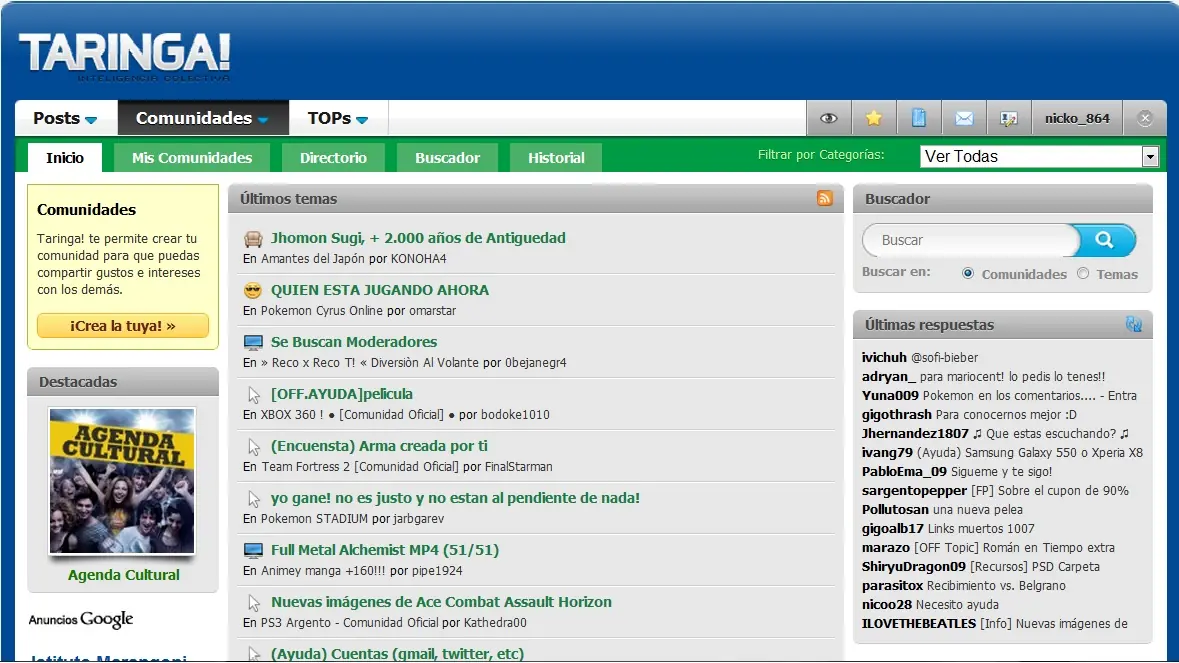The width and height of the screenshot is (1179, 663).
Task: Open sargentopepper Sobre el cupon reply
Action: 996,490
